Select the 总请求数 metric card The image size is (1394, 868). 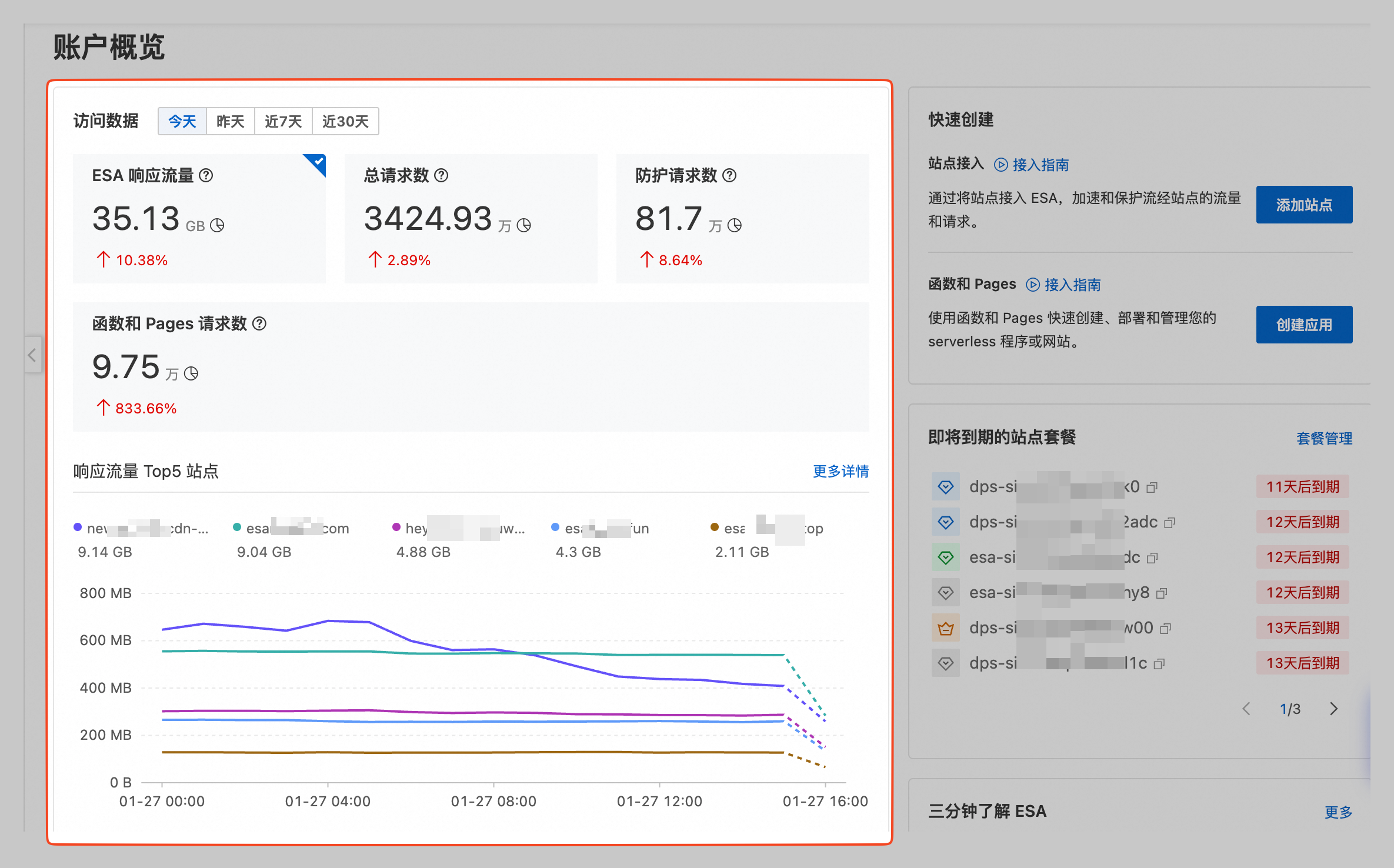pyautogui.click(x=471, y=219)
